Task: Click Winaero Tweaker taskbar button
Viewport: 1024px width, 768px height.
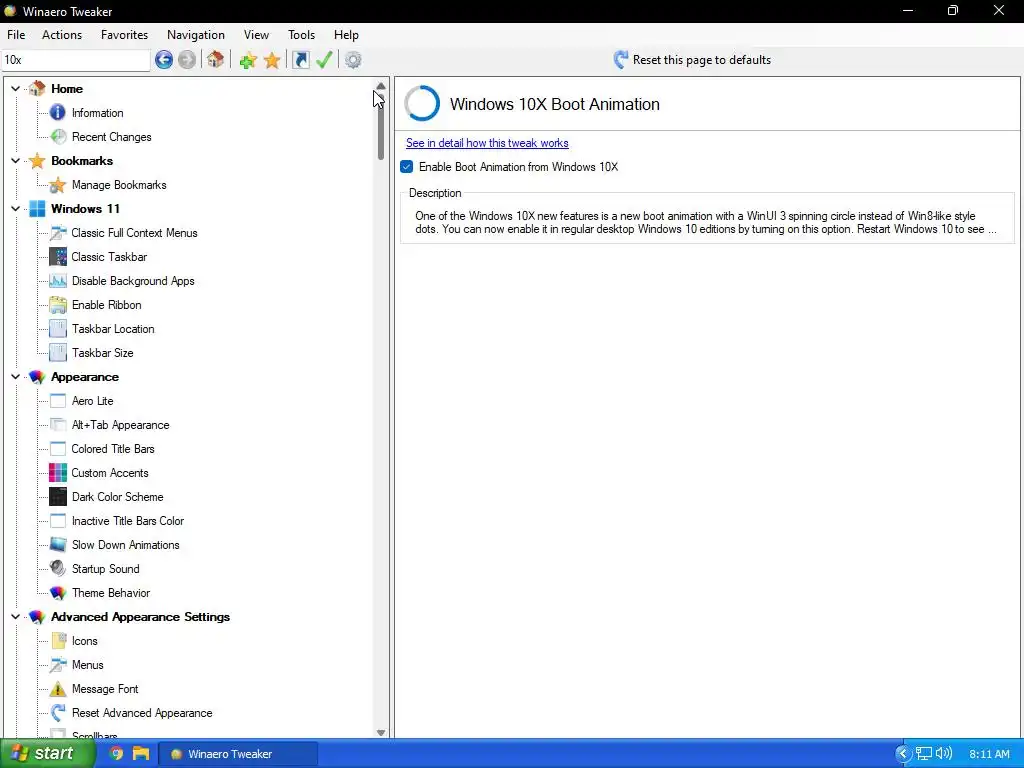Action: coord(239,754)
